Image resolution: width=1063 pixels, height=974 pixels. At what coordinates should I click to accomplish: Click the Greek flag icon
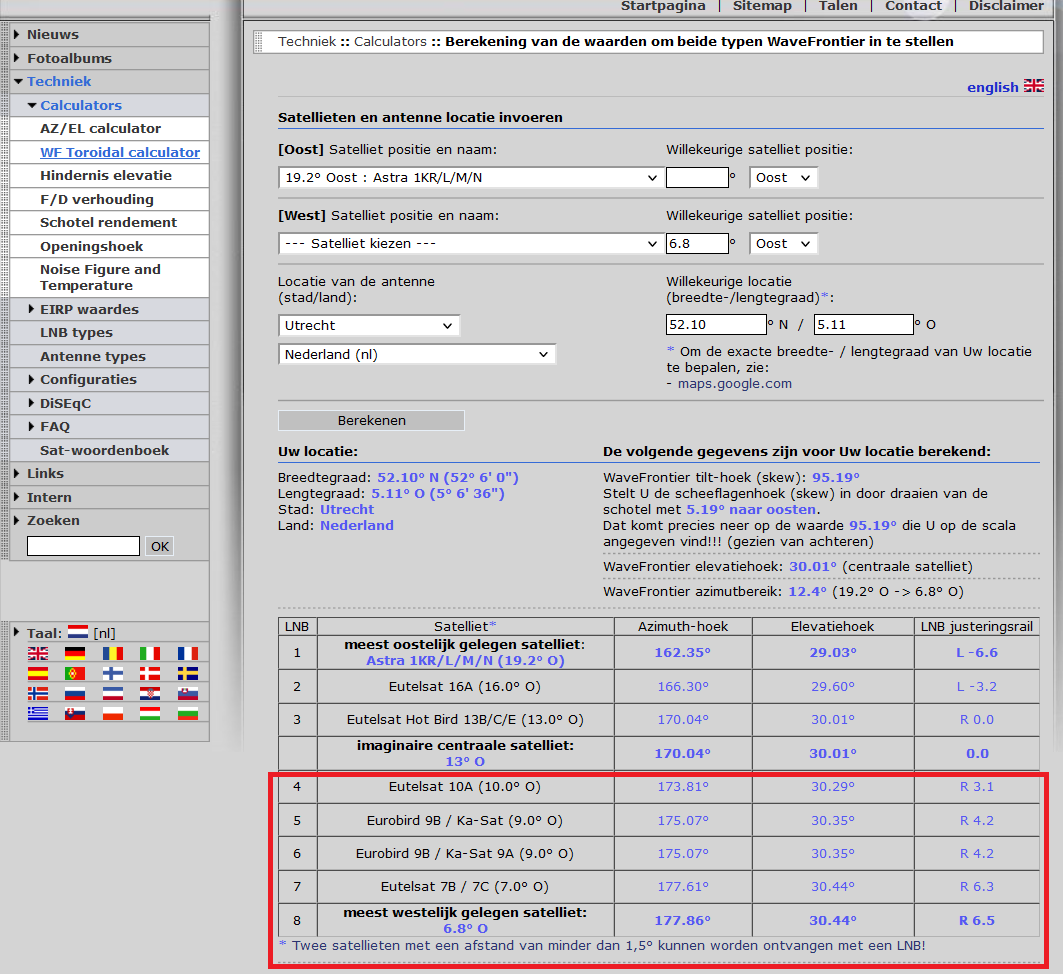[x=38, y=713]
